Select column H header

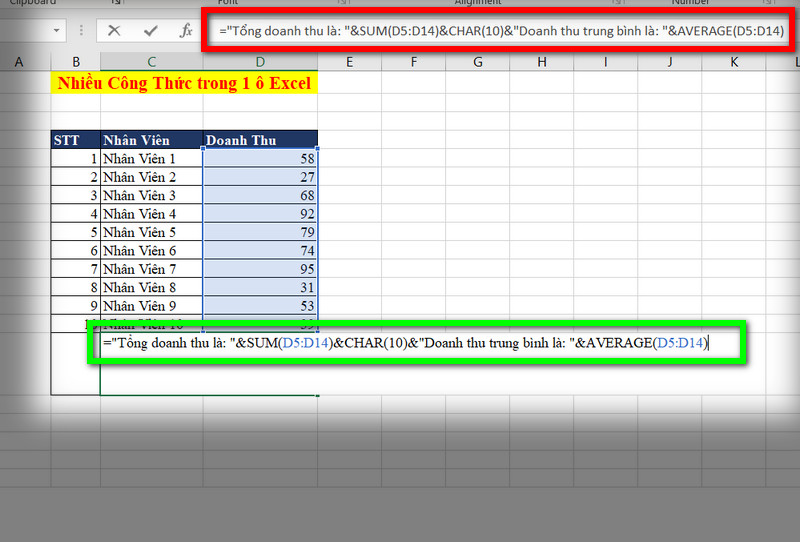[542, 62]
